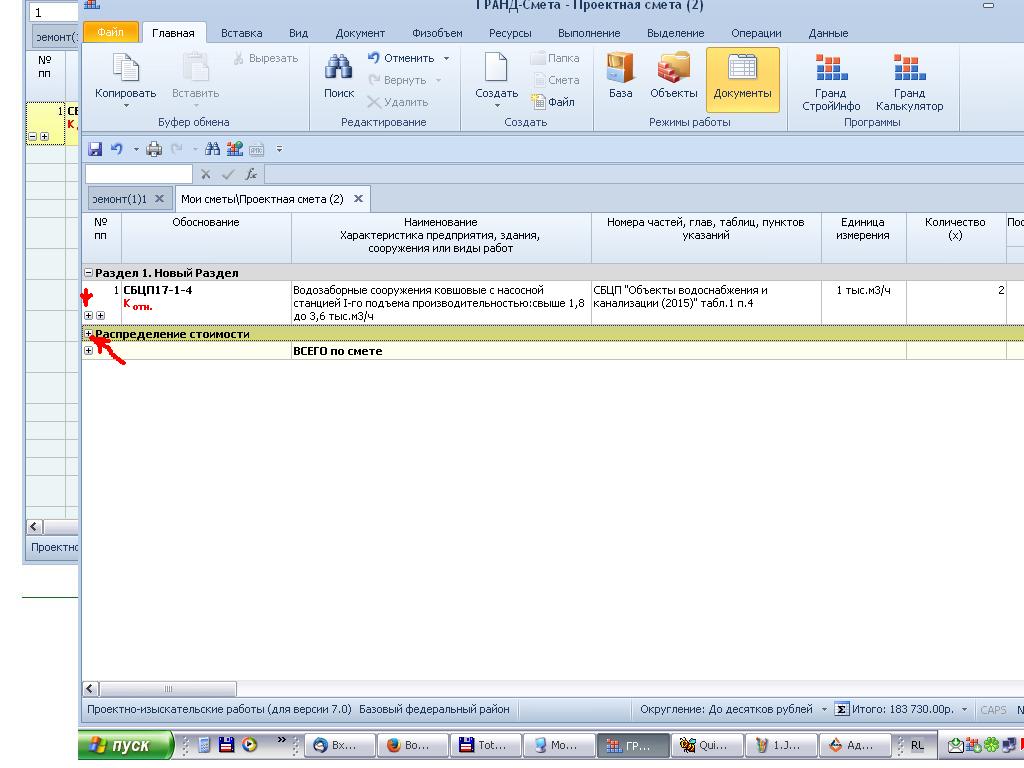Close the Проектная смета (2) document tab

[359, 199]
